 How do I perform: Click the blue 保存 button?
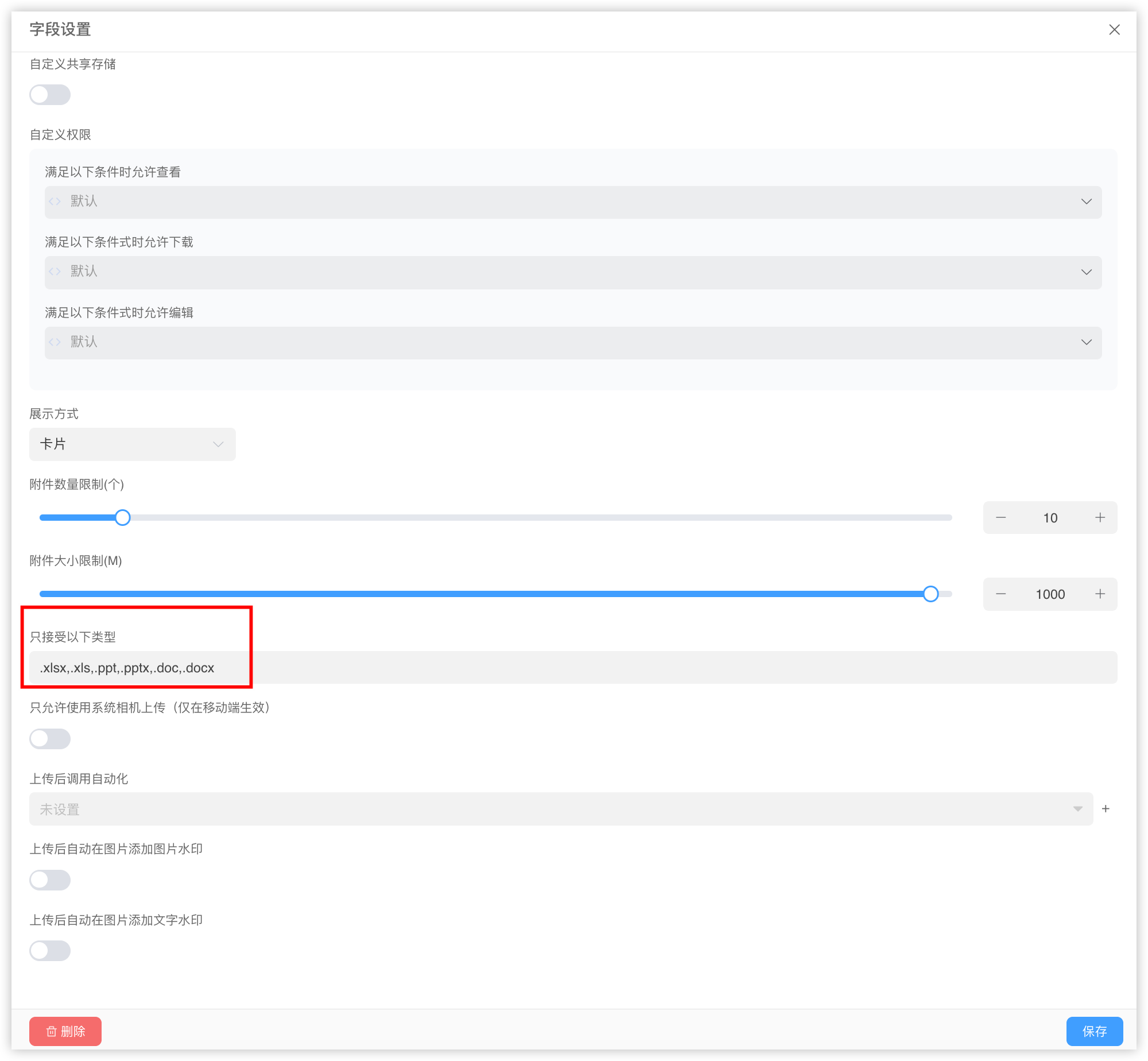click(x=1094, y=1031)
